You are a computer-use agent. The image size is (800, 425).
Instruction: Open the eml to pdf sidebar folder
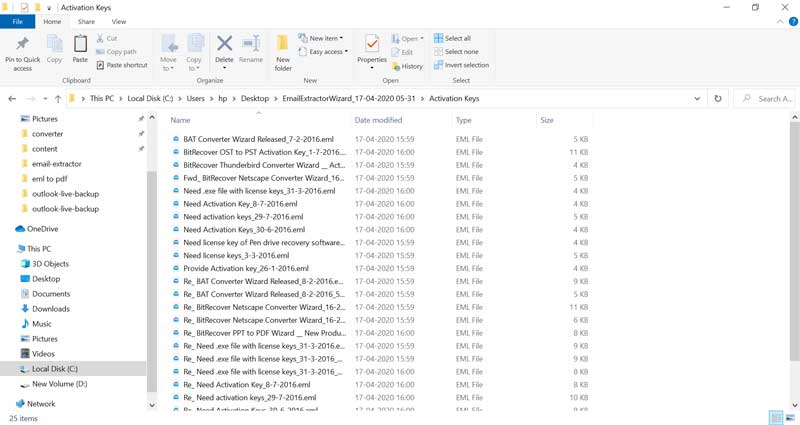point(49,179)
